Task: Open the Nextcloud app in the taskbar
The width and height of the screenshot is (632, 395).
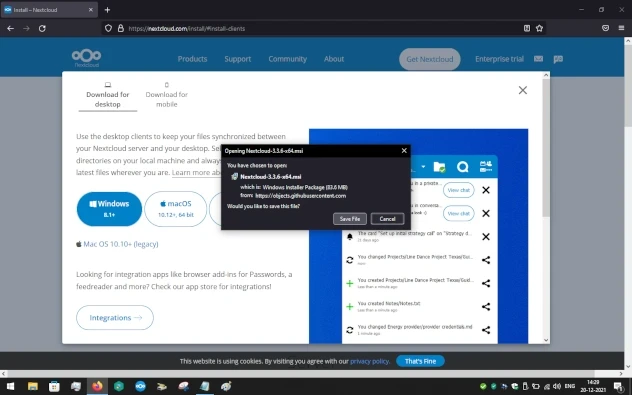Action: [140, 387]
